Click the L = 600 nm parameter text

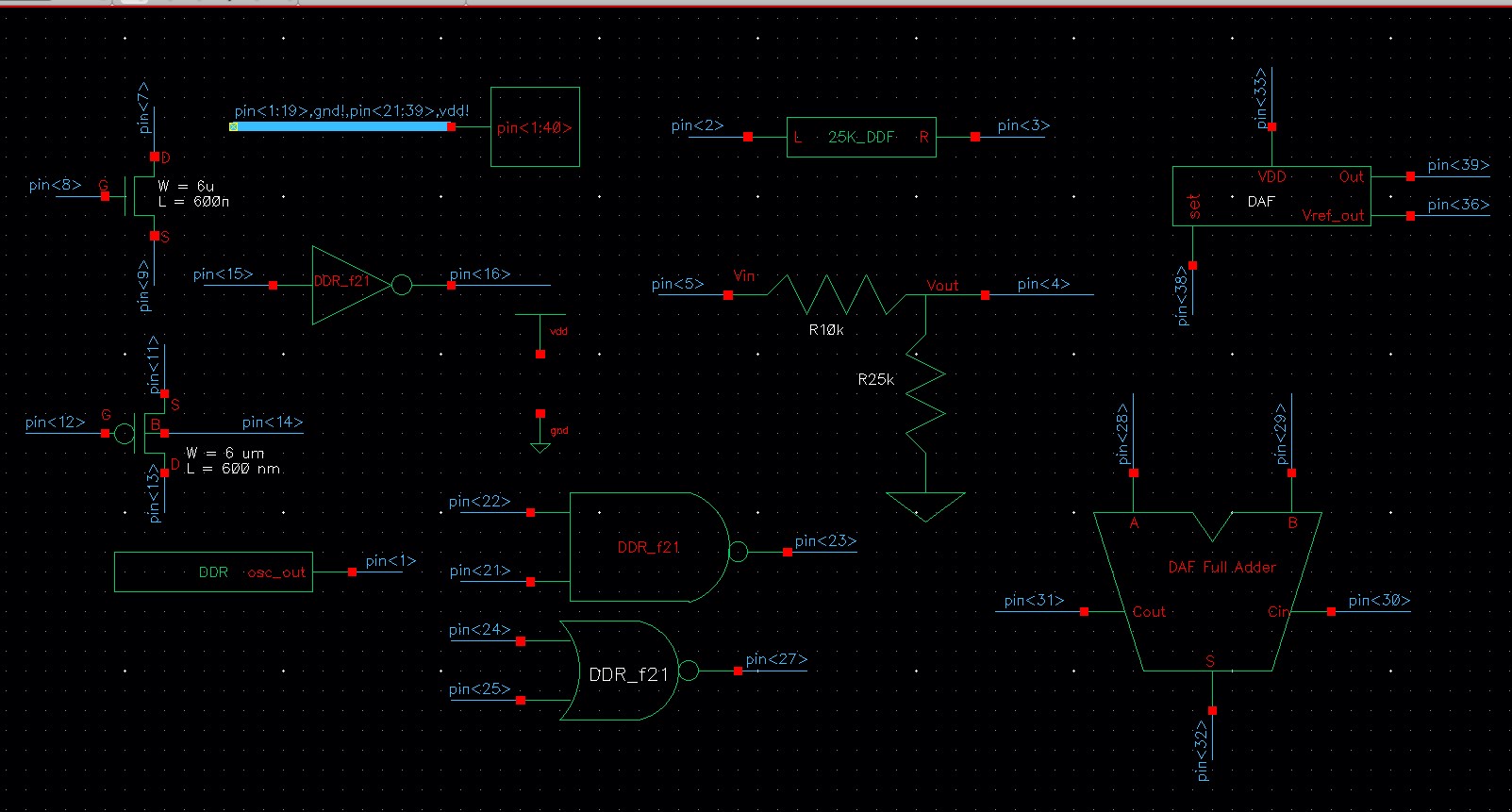coord(233,469)
